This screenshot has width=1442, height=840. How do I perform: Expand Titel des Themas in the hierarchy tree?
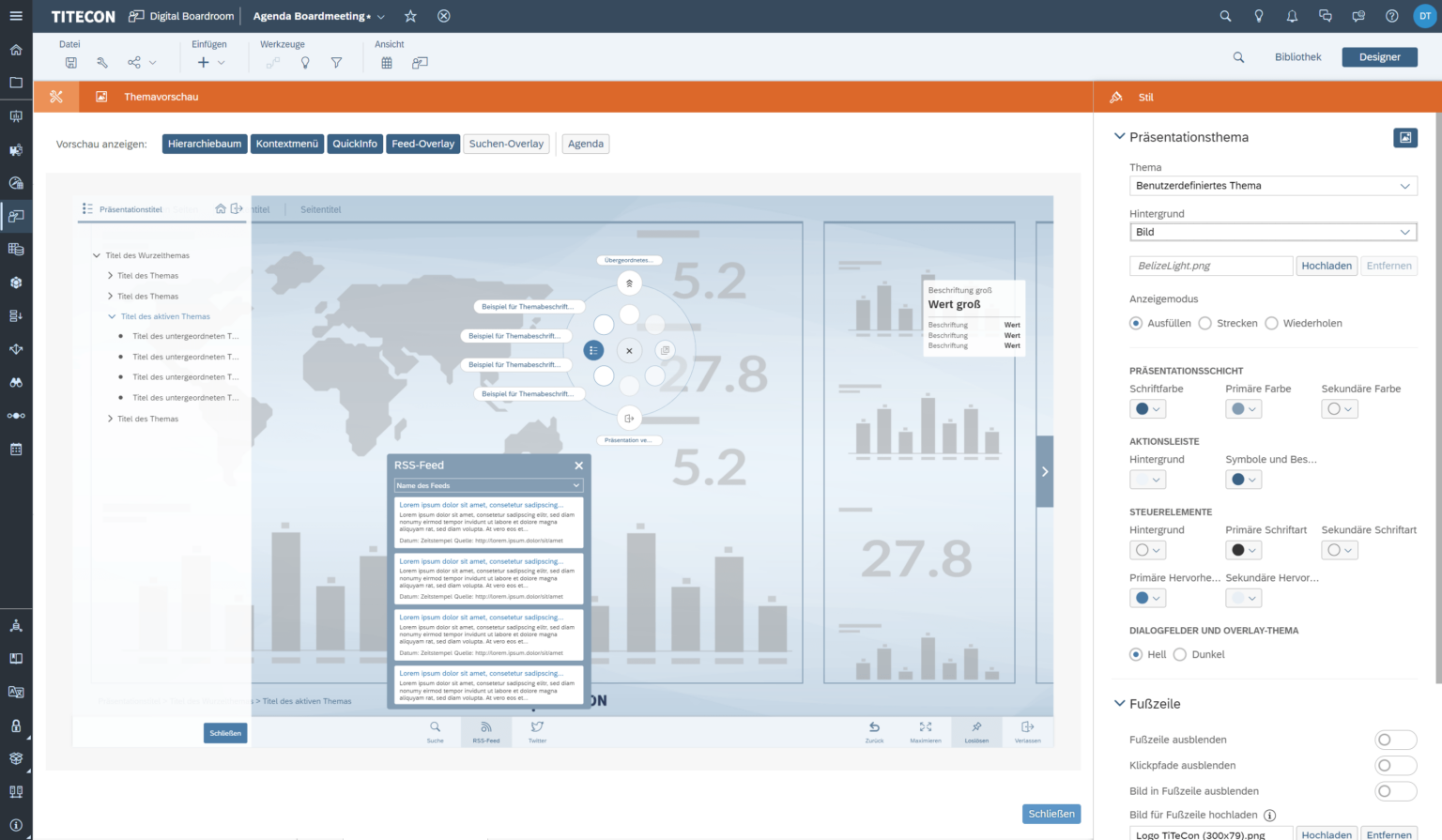click(110, 275)
